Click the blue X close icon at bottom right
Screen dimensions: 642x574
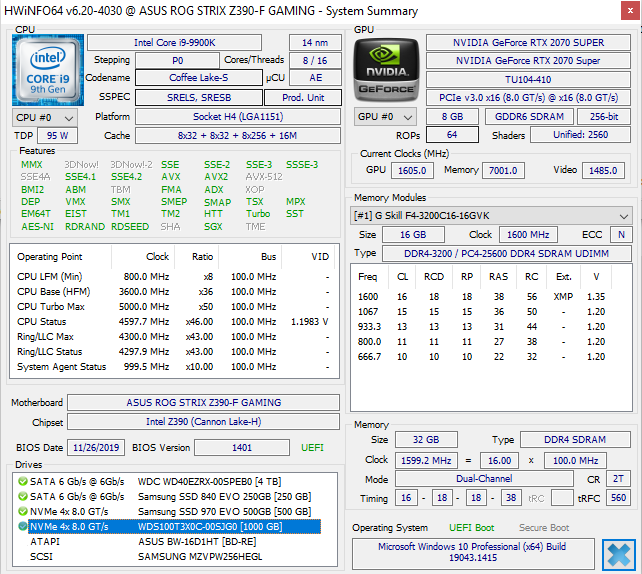[x=619, y=555]
